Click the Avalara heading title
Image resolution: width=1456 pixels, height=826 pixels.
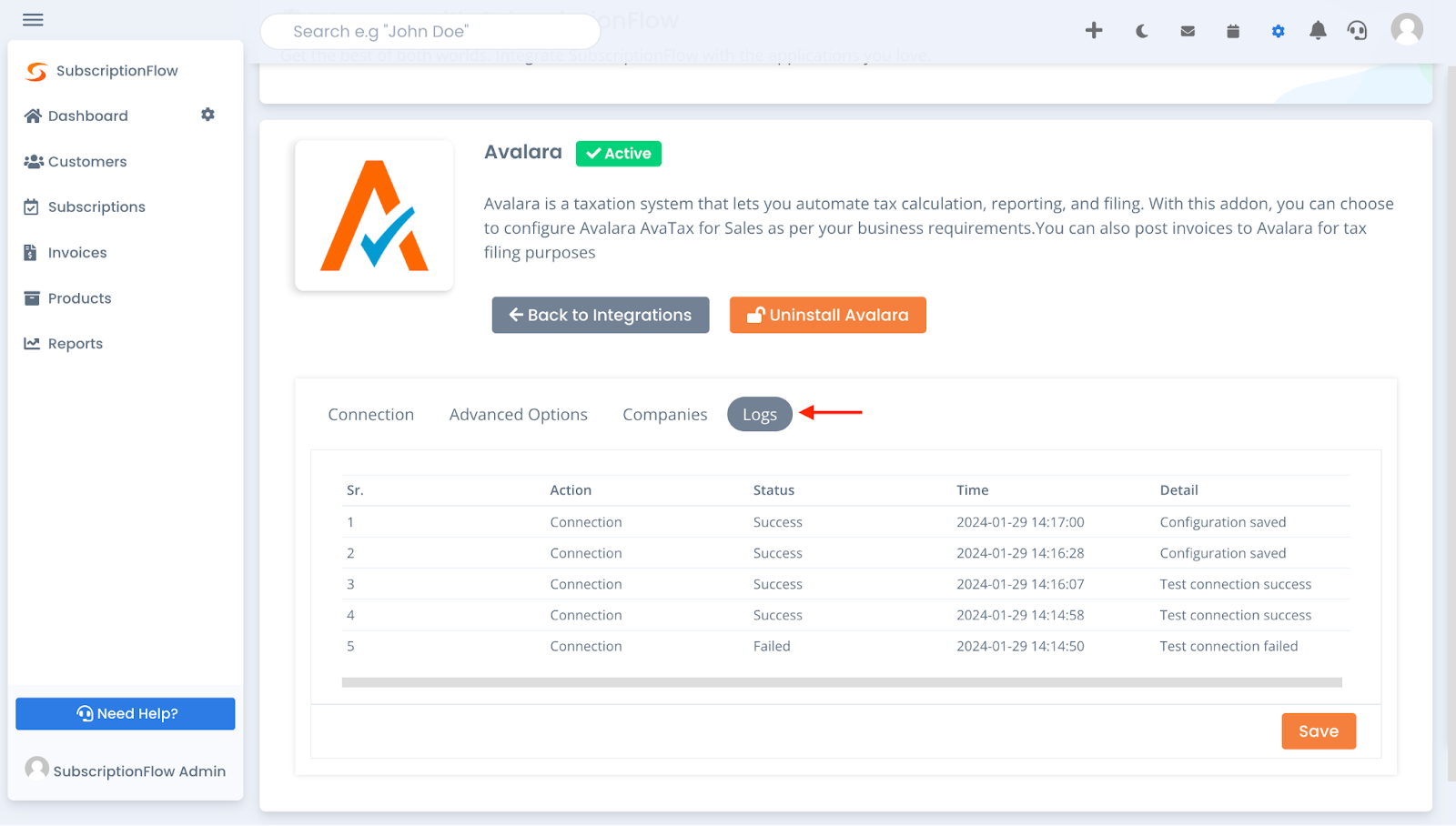tap(523, 152)
